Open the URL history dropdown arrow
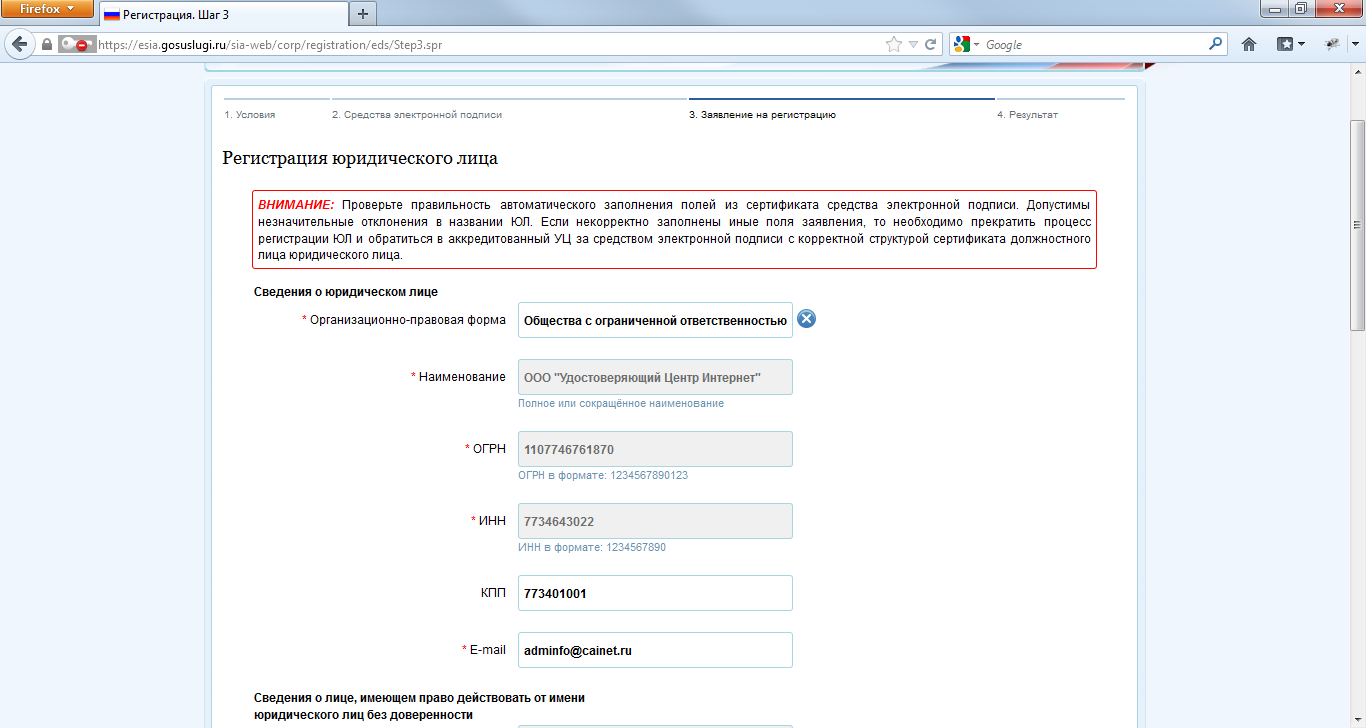1366x728 pixels. click(x=913, y=45)
